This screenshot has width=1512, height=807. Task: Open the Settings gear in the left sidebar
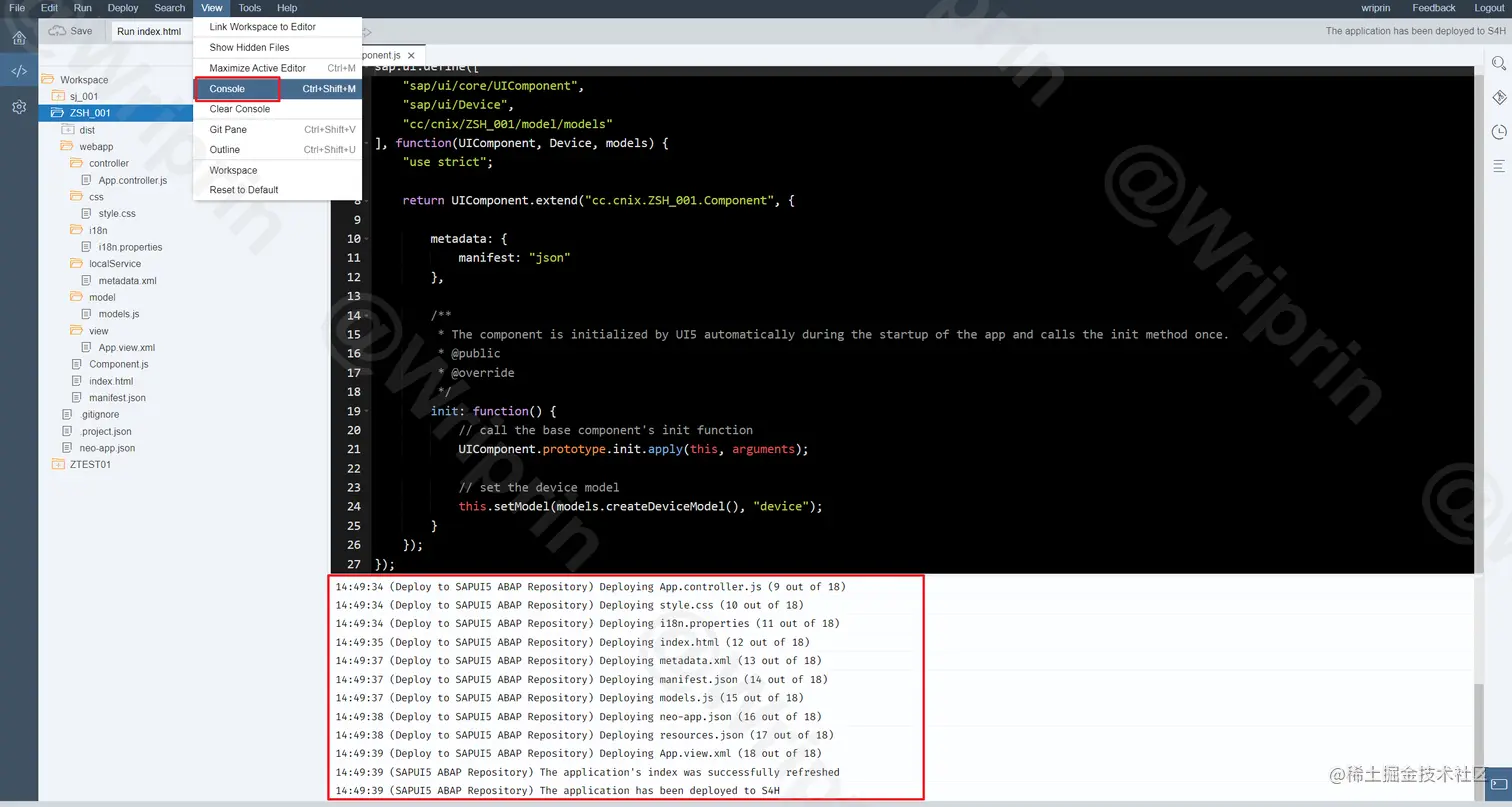18,107
